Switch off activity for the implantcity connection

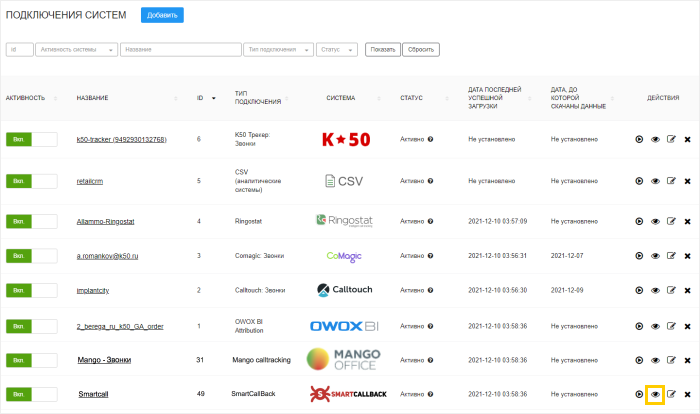pyautogui.click(x=32, y=290)
